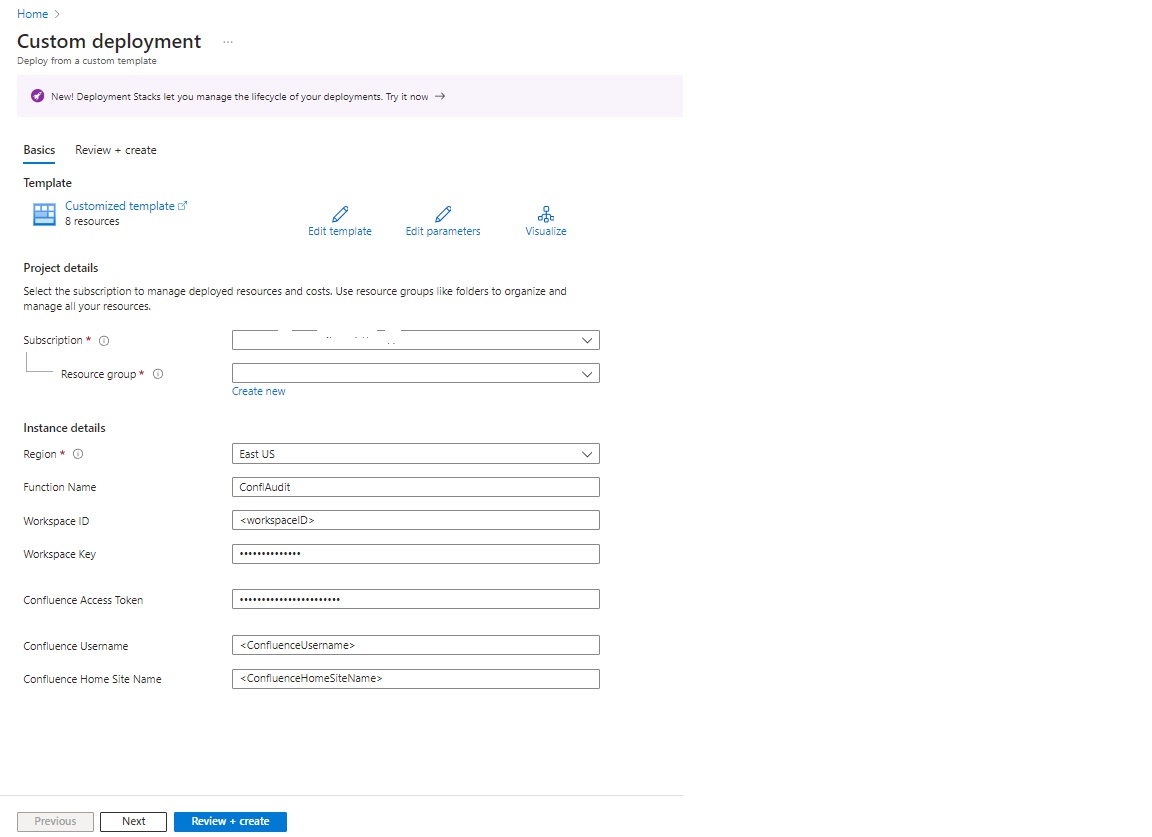Click the Edit template label
The height and width of the screenshot is (837, 1152).
(340, 231)
